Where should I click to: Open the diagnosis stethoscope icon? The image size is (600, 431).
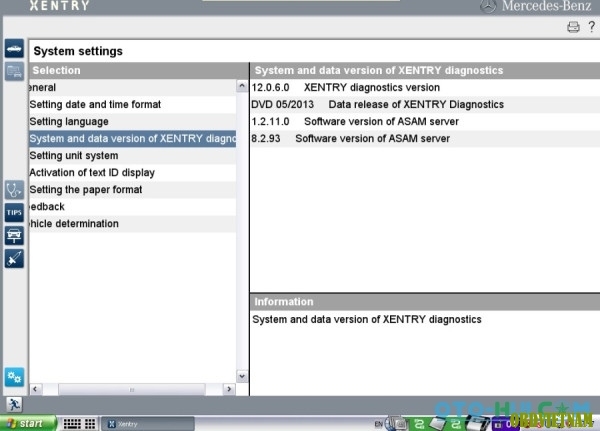pos(14,189)
